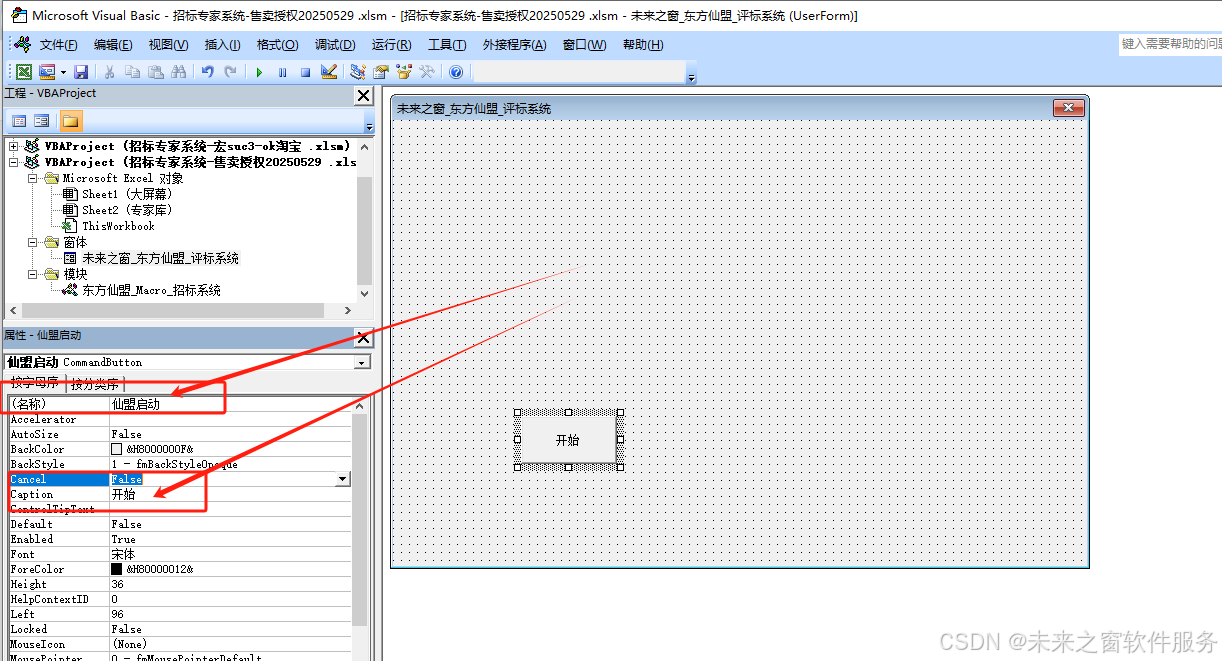Click ForeColor property black swatch
This screenshot has width=1222, height=661.
[x=117, y=569]
